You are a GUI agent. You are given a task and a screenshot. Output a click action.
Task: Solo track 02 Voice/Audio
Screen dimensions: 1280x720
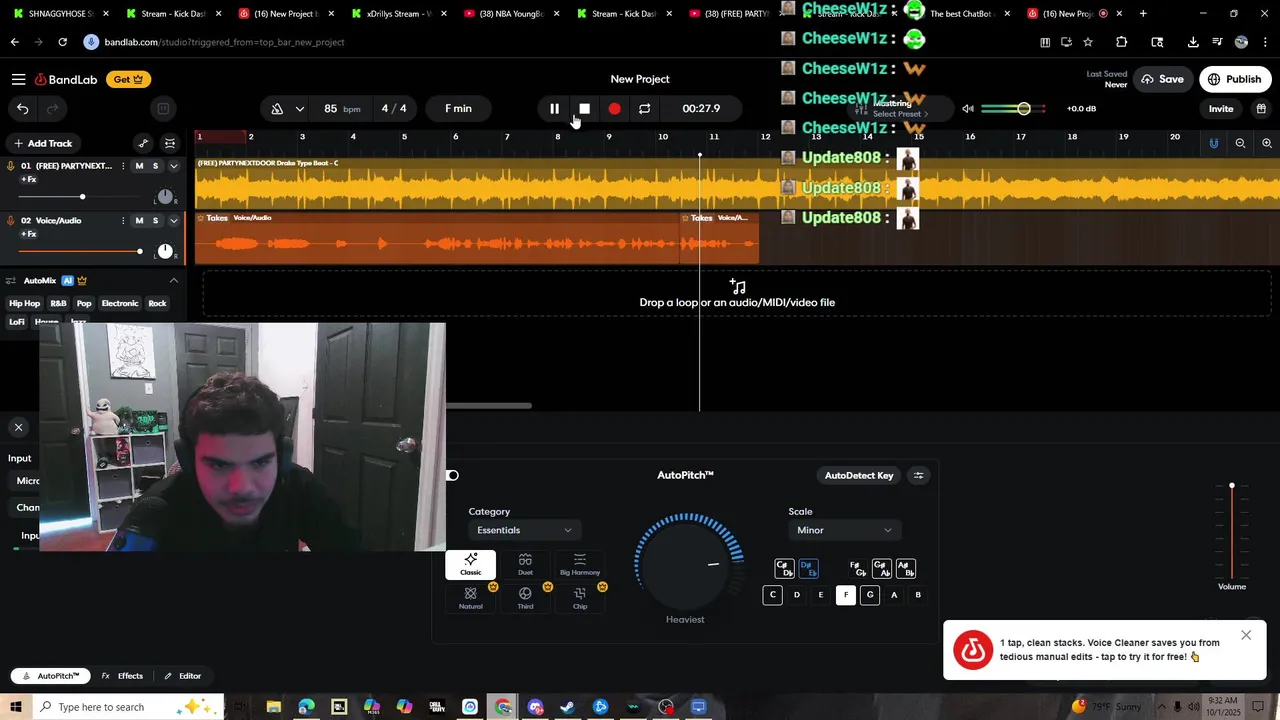(x=155, y=221)
